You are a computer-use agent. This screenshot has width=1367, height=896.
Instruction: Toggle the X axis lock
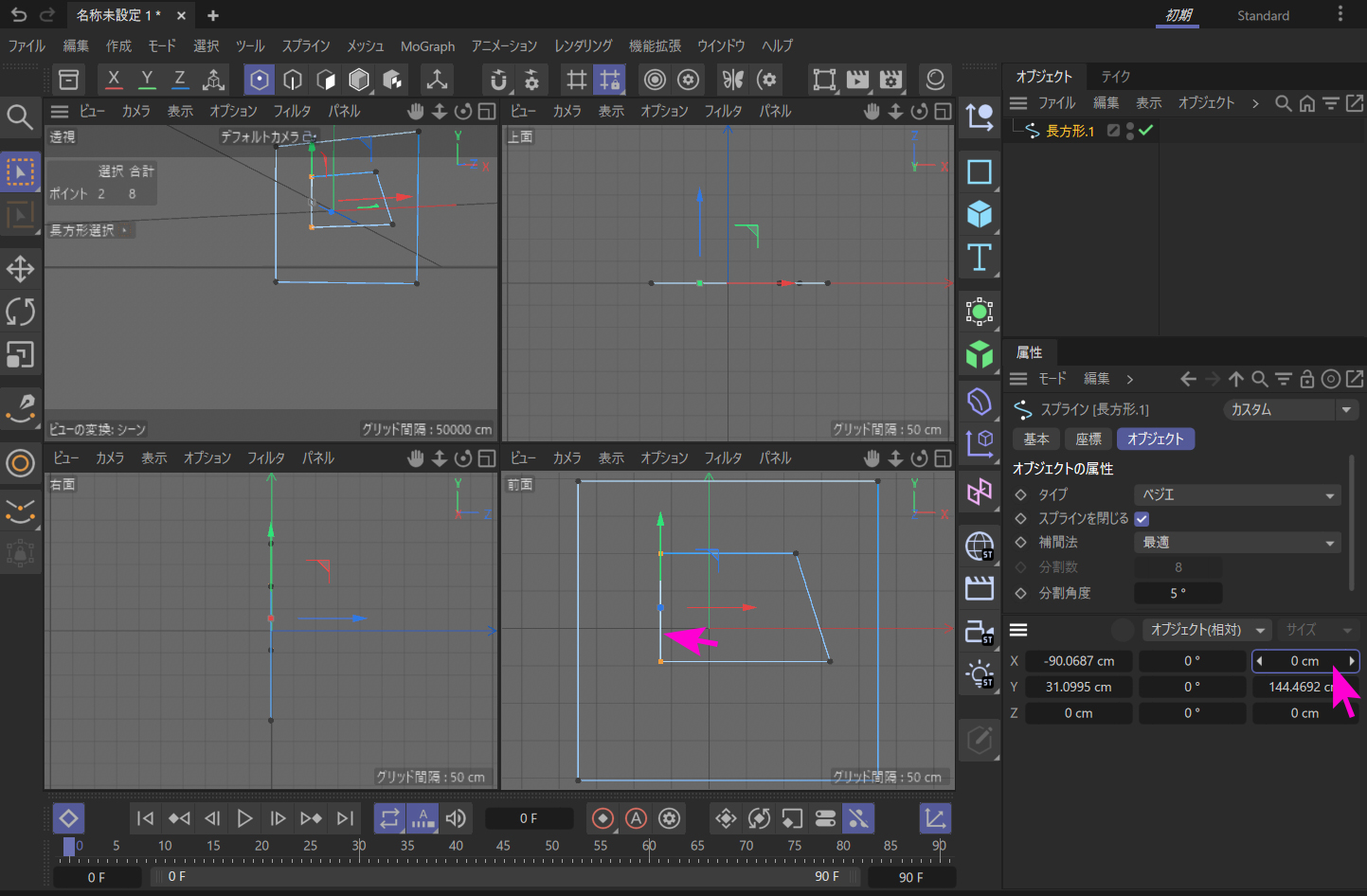(x=114, y=80)
